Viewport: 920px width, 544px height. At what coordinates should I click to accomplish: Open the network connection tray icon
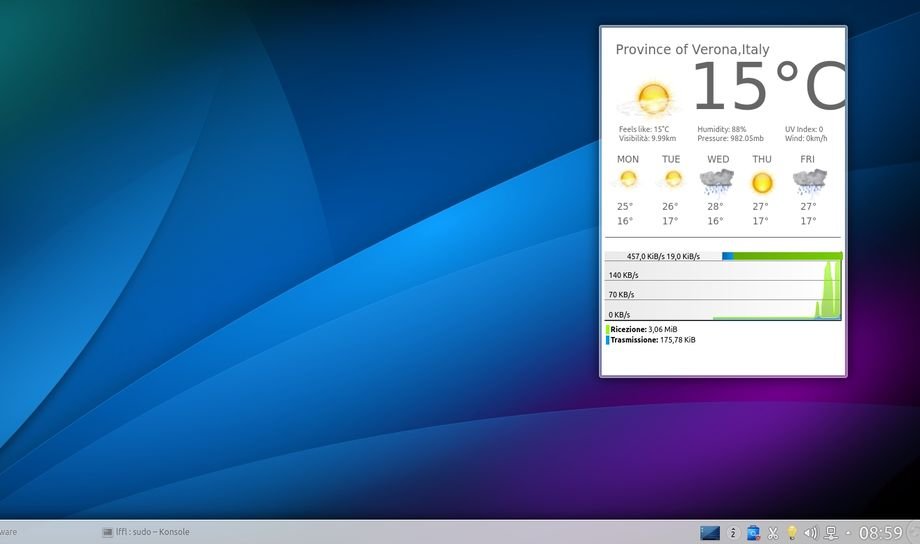click(x=830, y=533)
